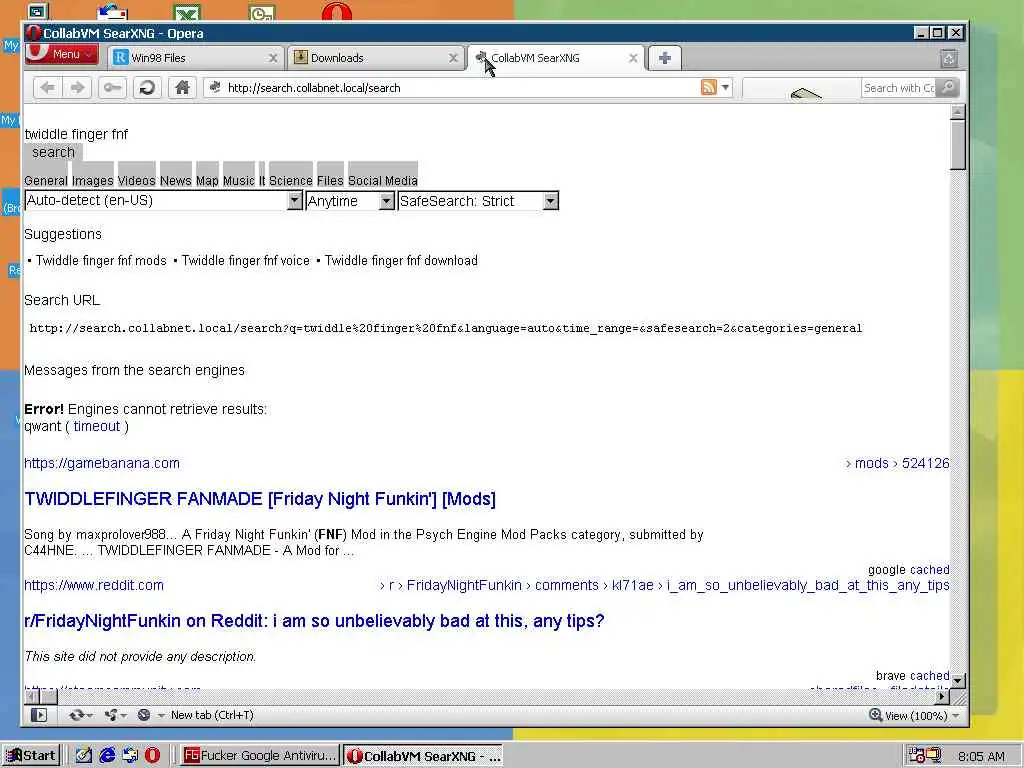Image resolution: width=1024 pixels, height=768 pixels.
Task: Open the Auto-detect (en-US) language dropdown
Action: 163,200
